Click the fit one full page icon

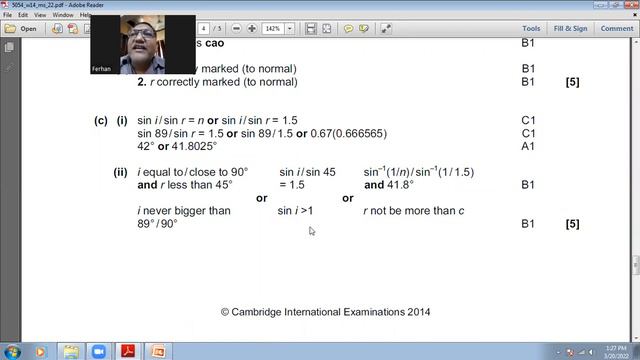coord(327,29)
